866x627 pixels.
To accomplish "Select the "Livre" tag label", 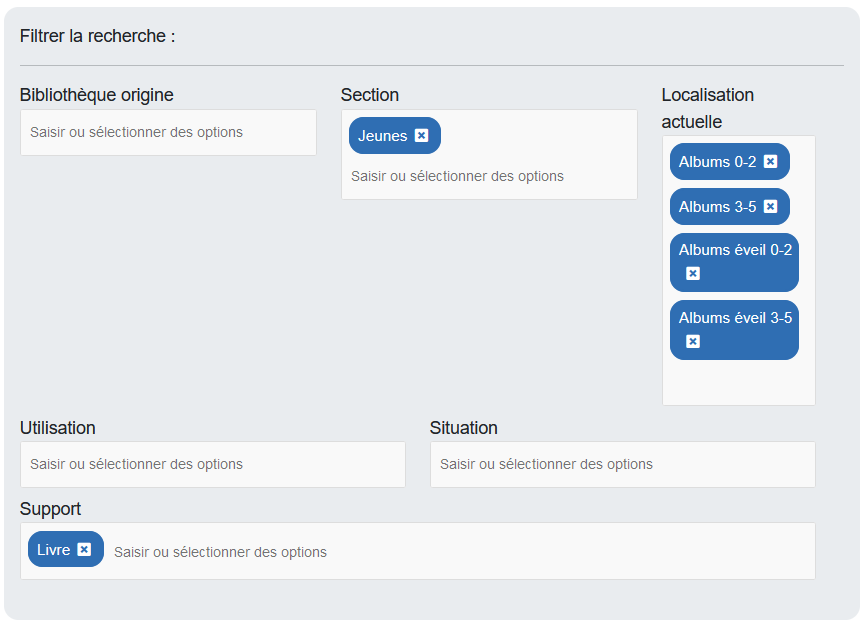I will click(56, 549).
